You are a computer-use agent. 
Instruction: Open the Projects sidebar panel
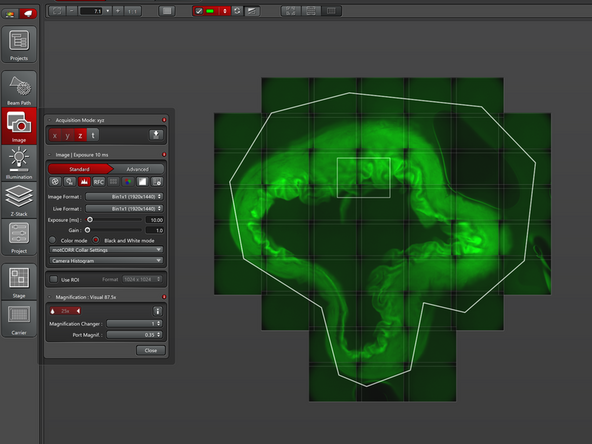(19, 44)
